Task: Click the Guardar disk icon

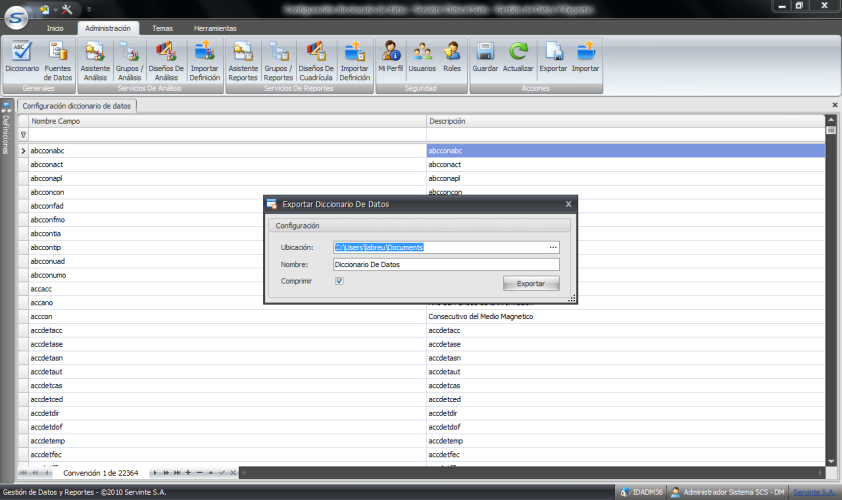Action: [485, 58]
